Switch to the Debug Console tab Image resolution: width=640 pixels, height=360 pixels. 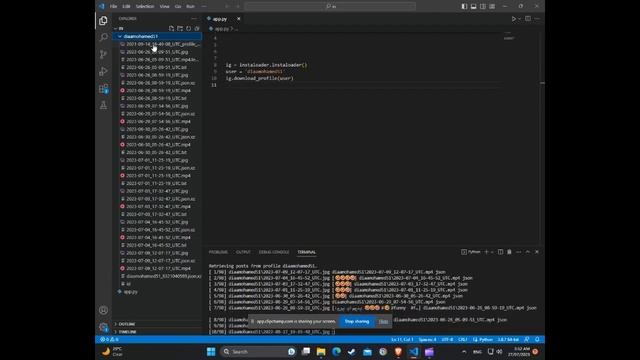pos(274,252)
